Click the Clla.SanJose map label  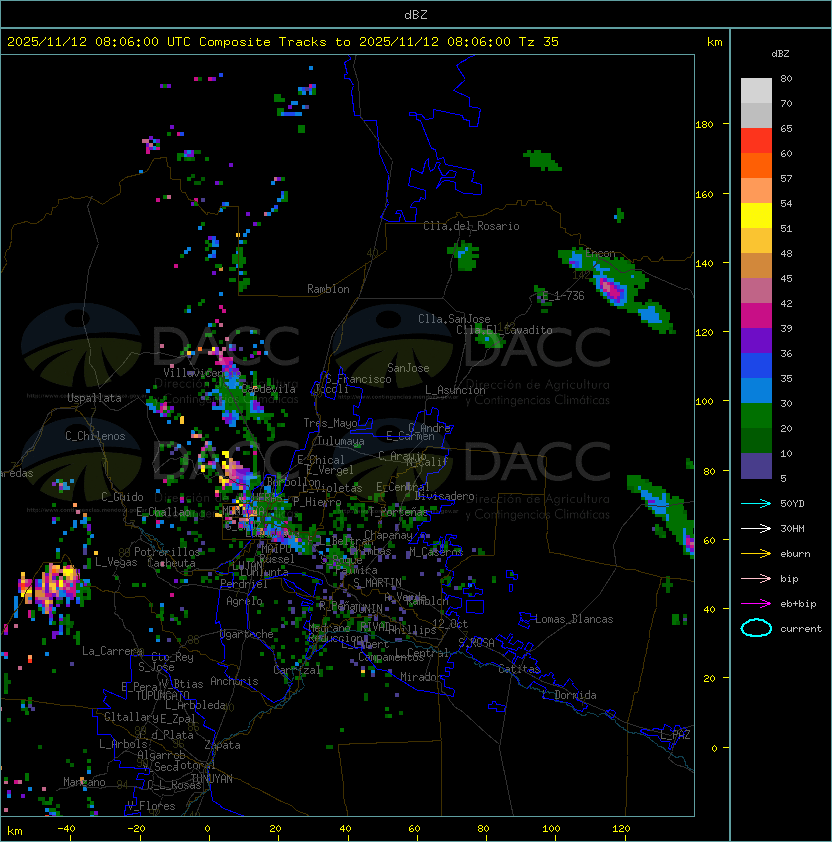point(454,319)
